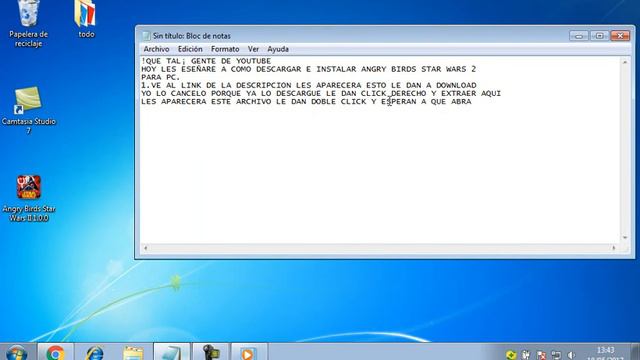This screenshot has height=360, width=640.
Task: Click the Notepad title bar document icon
Action: tap(146, 36)
